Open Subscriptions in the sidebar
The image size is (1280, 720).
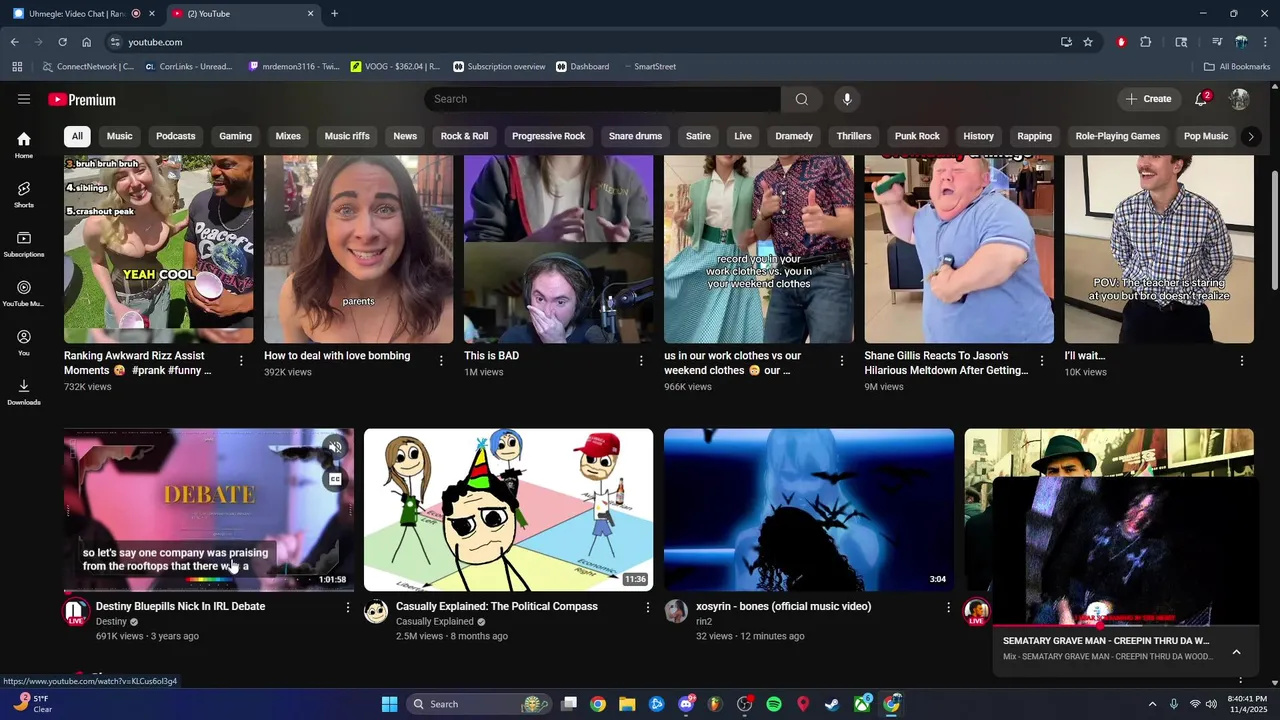pos(24,244)
